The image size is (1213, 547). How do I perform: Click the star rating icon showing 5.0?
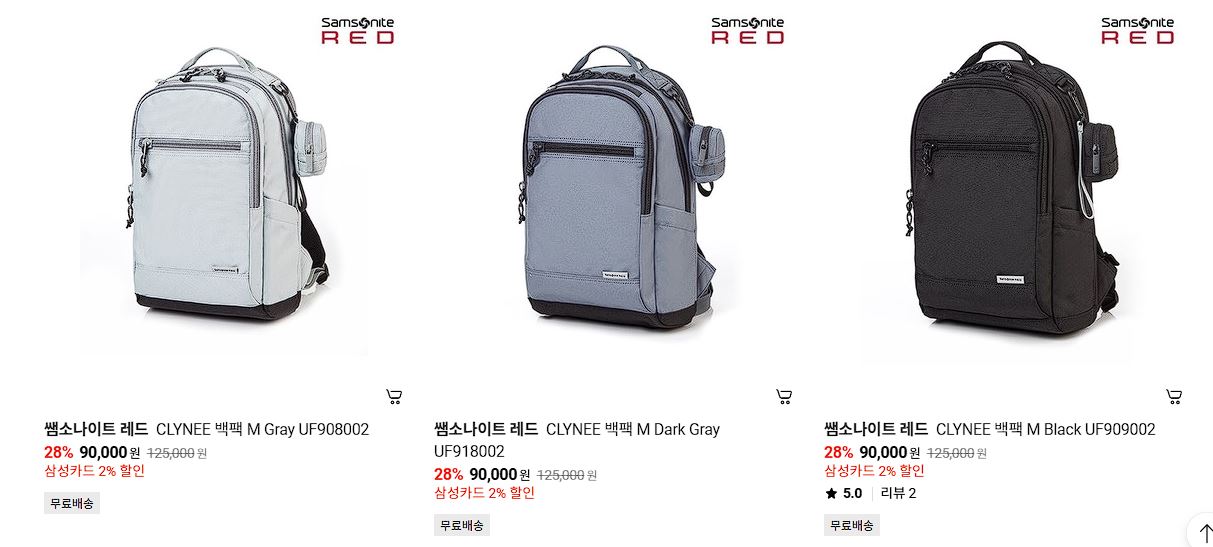click(x=831, y=493)
